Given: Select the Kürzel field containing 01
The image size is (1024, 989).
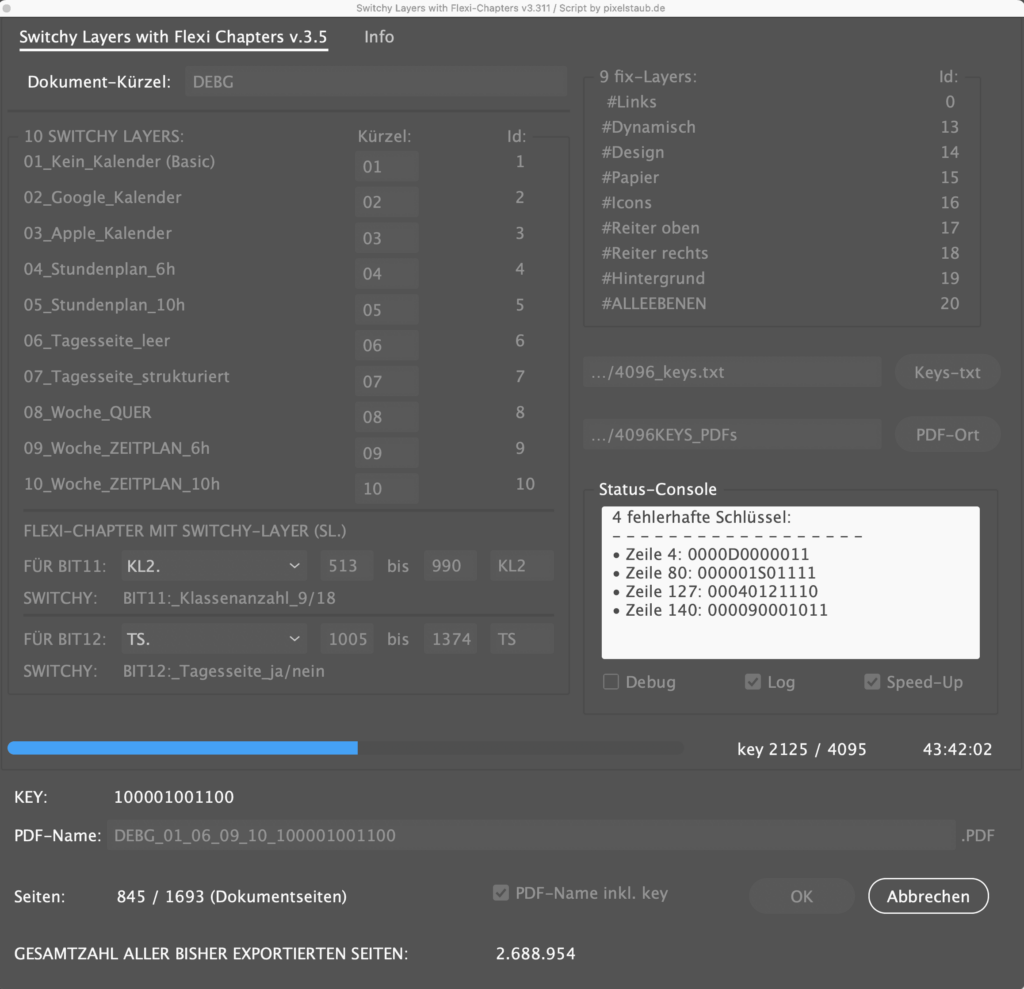Looking at the screenshot, I should [x=386, y=167].
